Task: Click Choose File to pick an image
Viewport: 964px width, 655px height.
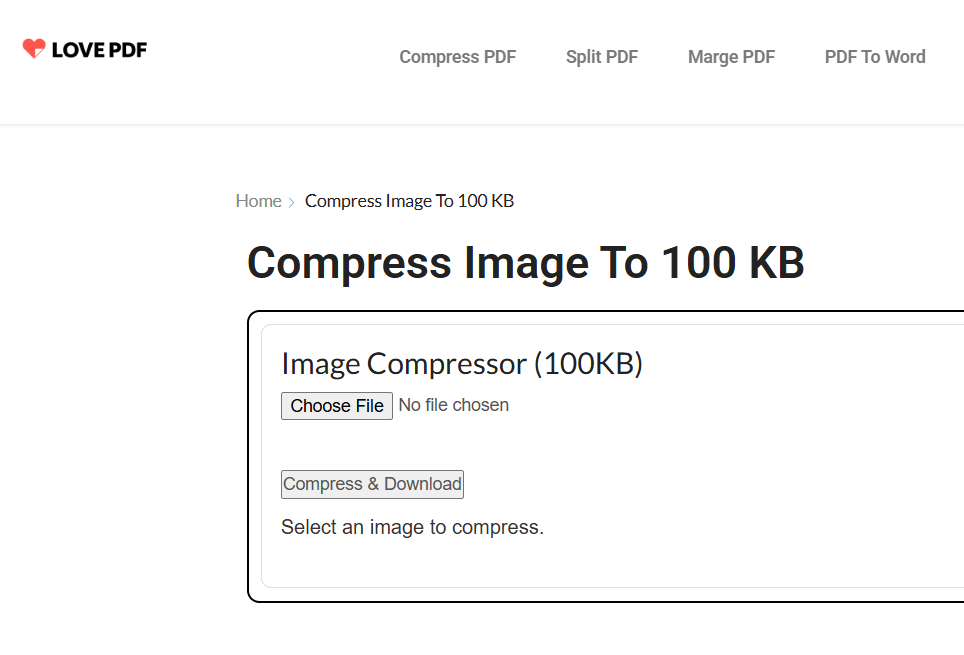Action: coord(336,405)
